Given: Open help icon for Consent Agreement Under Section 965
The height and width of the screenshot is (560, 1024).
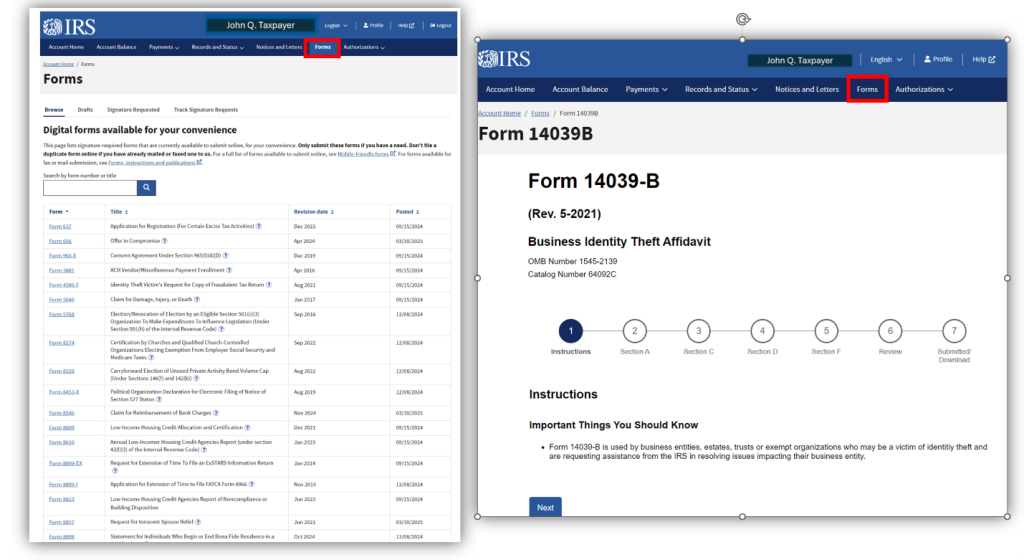Looking at the screenshot, I should [225, 256].
